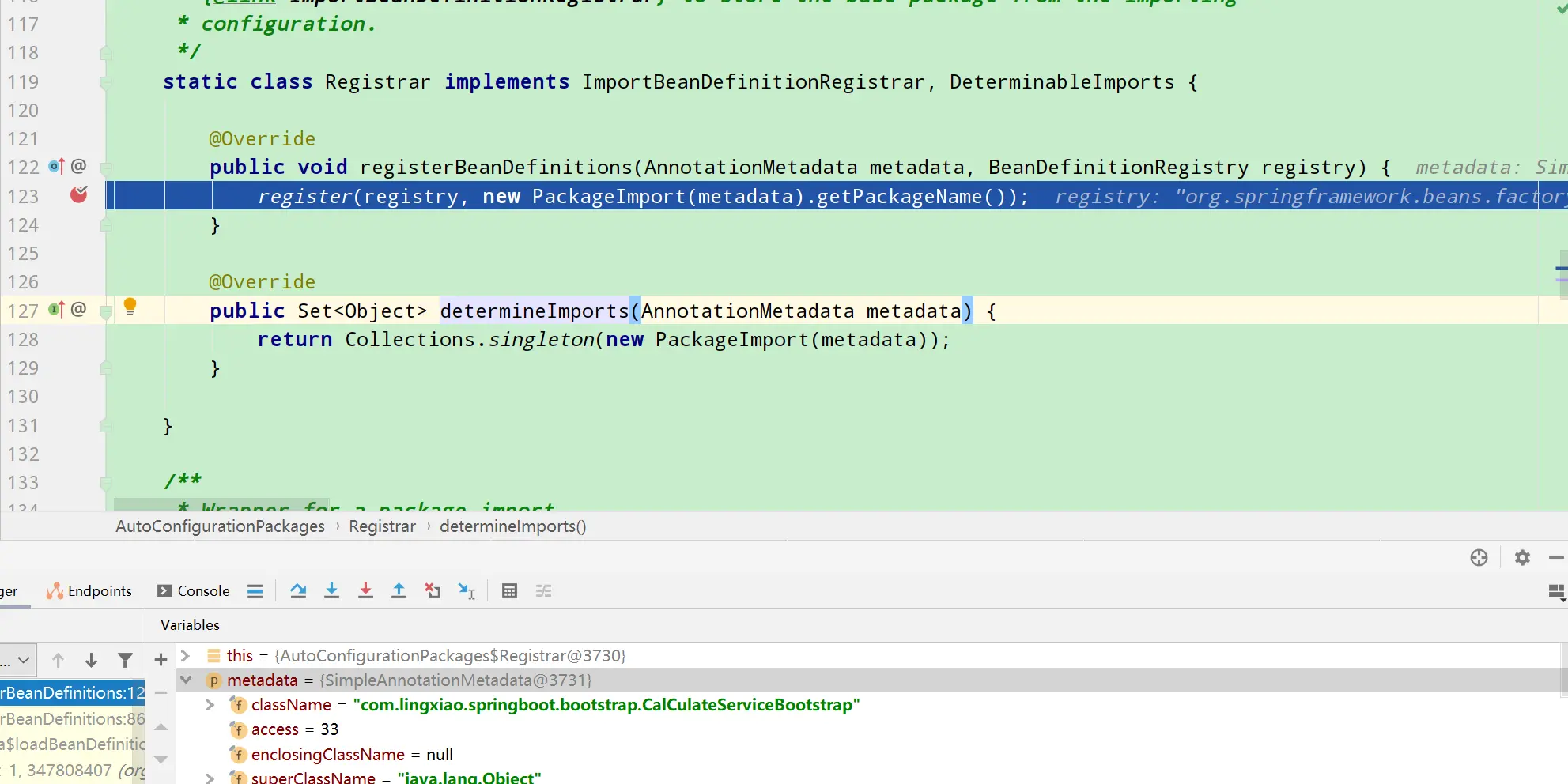Image resolution: width=1568 pixels, height=784 pixels.
Task: Select the highlighted BeanDefinitions:12 stack frame
Action: [72, 693]
